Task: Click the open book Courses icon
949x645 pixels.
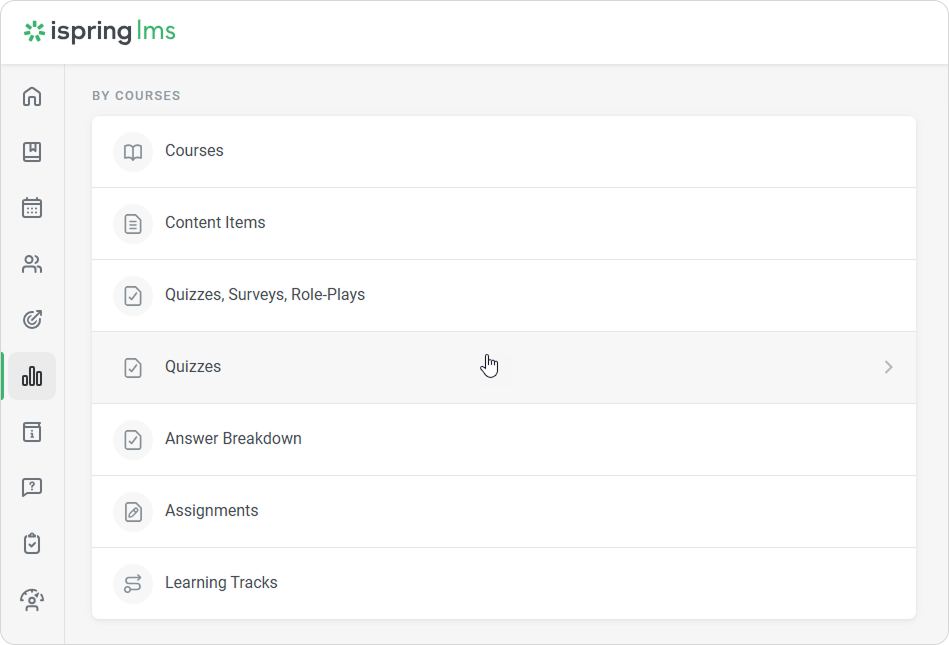Action: click(133, 152)
